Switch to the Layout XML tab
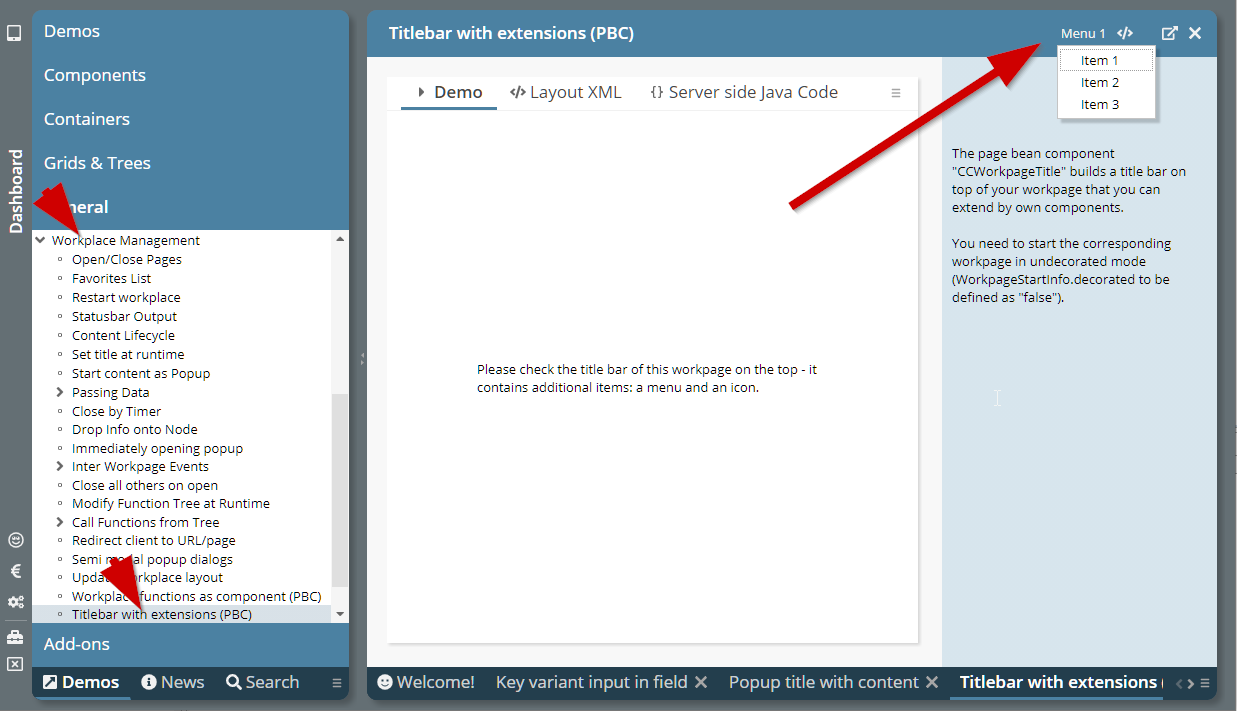The height and width of the screenshot is (711, 1237). 566,92
